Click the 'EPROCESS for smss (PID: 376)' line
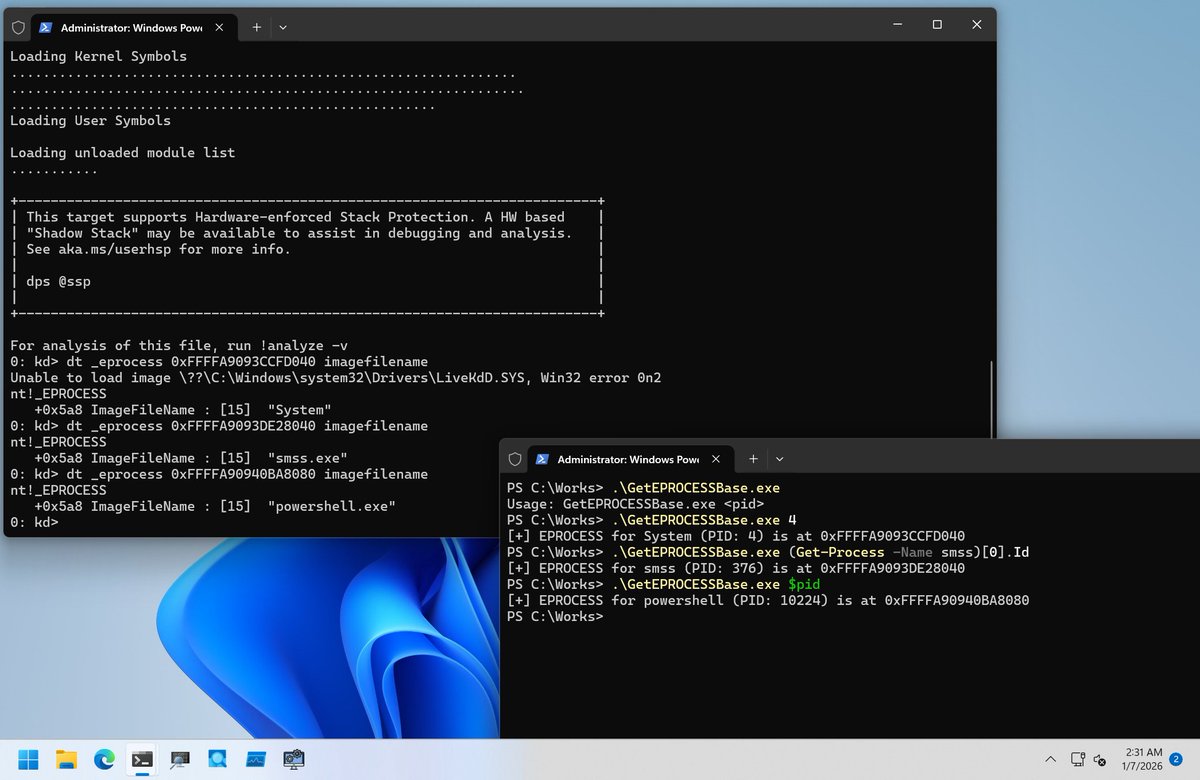Screen dimensions: 1200x780 pyautogui.click(x=736, y=568)
